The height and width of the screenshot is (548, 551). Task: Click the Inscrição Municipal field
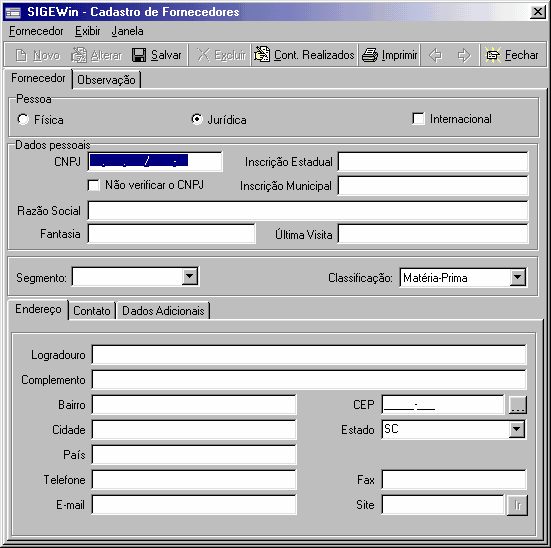pos(433,185)
